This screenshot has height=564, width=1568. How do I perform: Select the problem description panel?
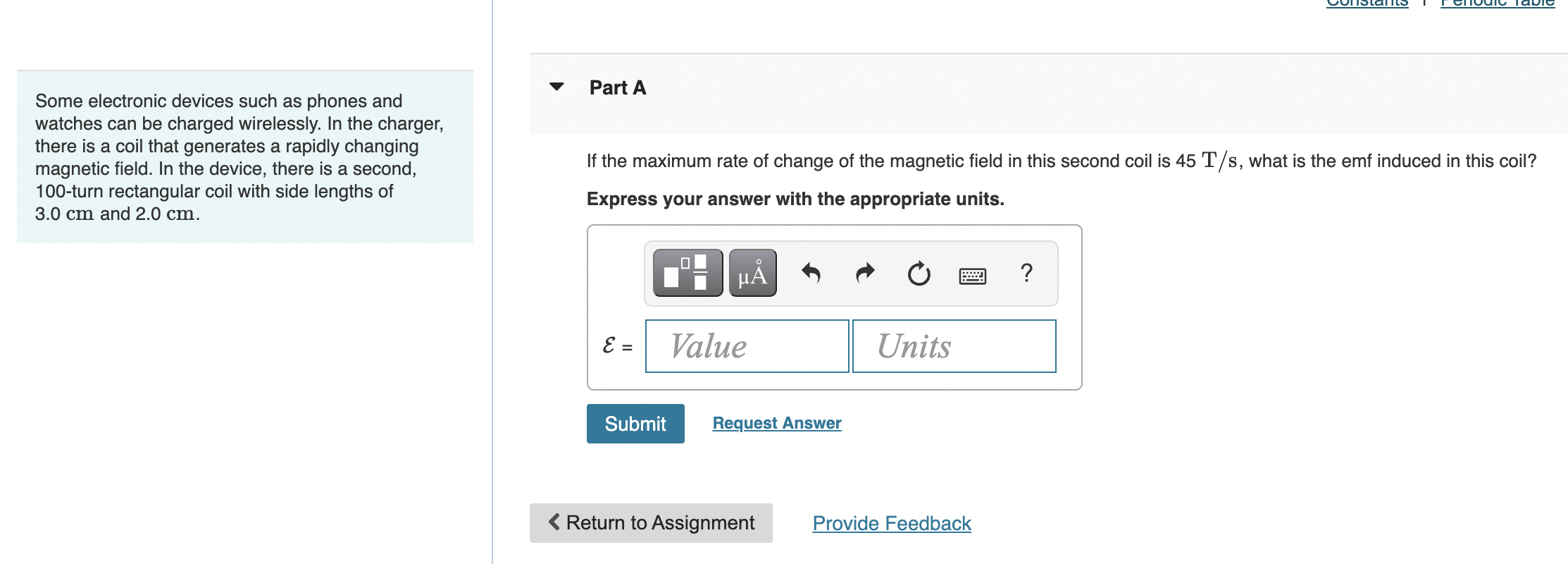pos(245,157)
